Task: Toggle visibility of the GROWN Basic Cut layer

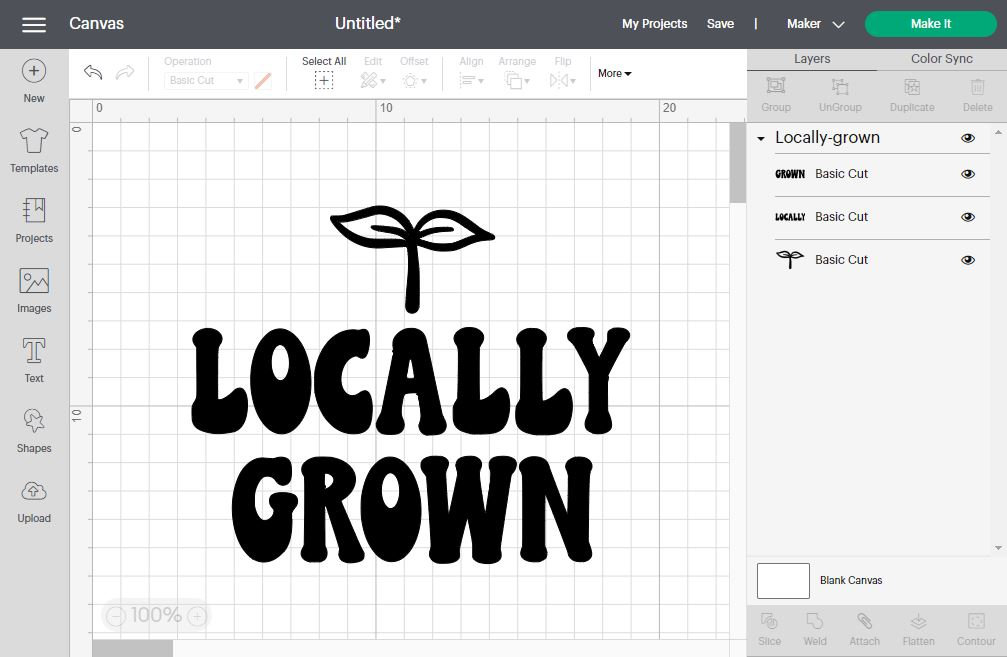Action: [x=967, y=173]
